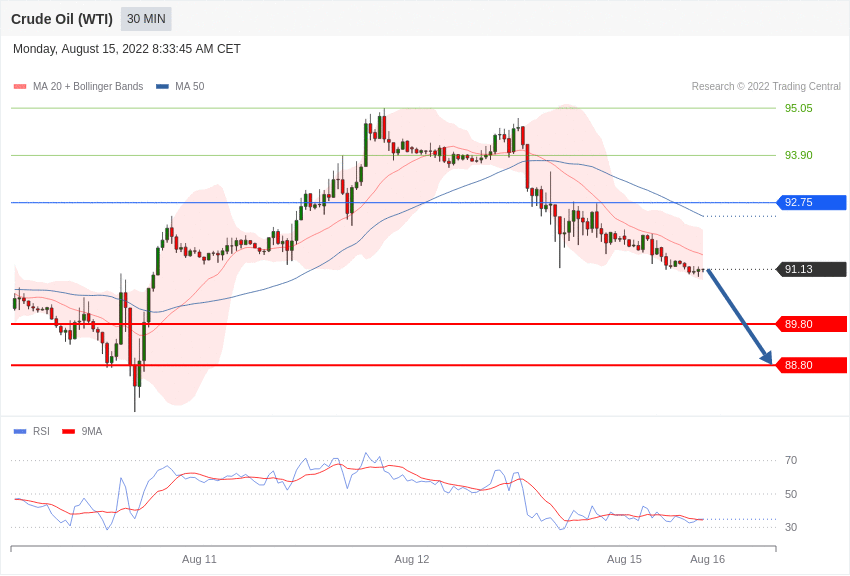Click the pink MA 20 + Bollinger Bands legend swatch
This screenshot has height=576, width=850.
tap(20, 86)
